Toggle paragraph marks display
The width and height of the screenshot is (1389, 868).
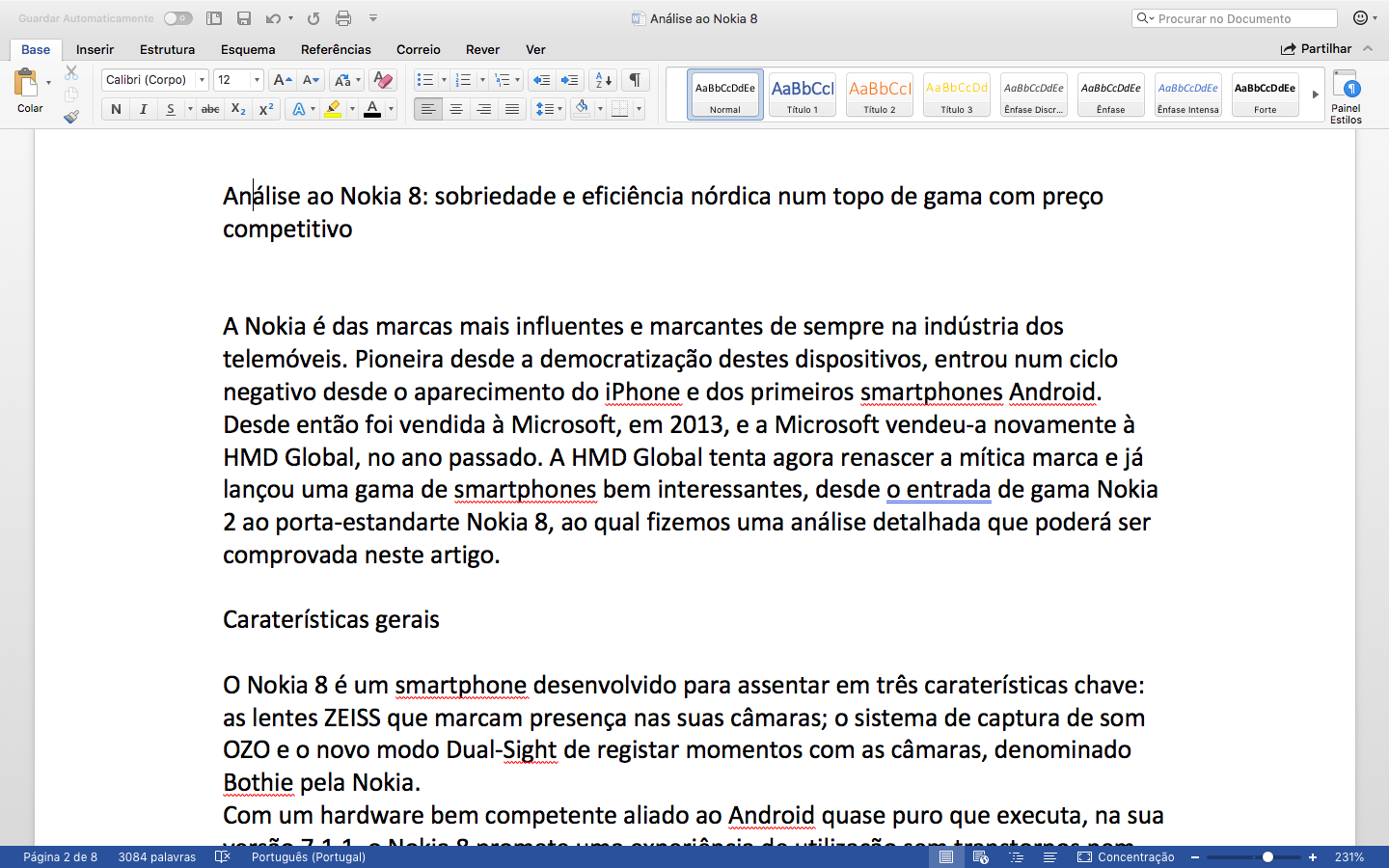(635, 80)
